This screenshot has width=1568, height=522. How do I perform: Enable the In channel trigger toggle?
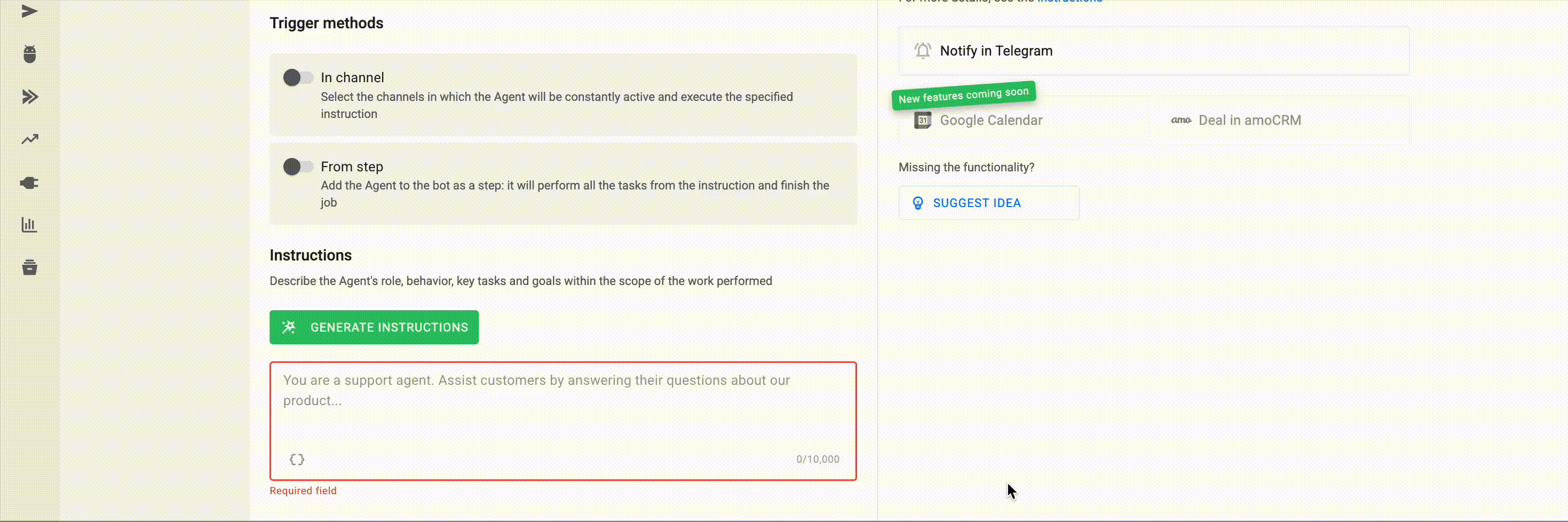tap(298, 77)
